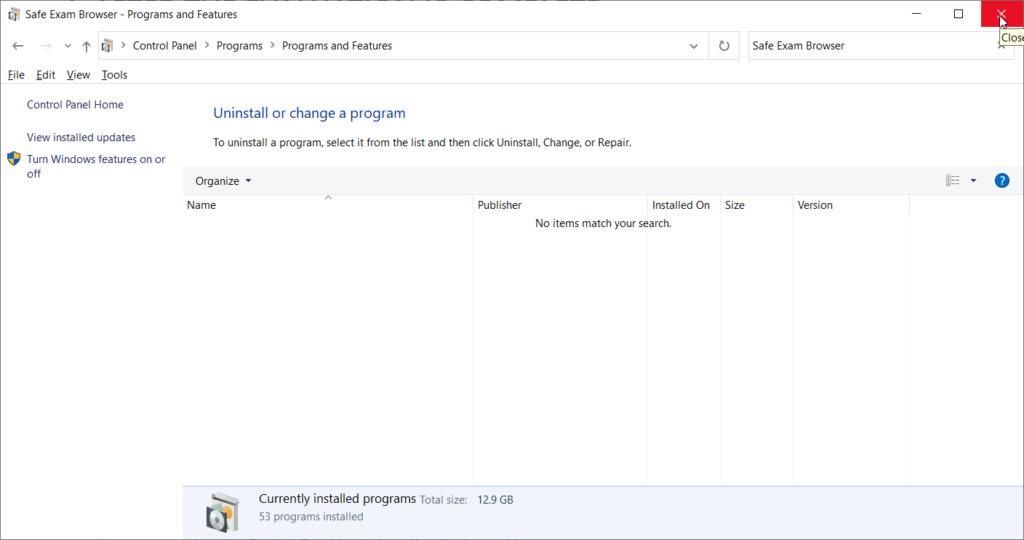Go up one folder level arrow
The height and width of the screenshot is (540, 1024).
(86, 46)
